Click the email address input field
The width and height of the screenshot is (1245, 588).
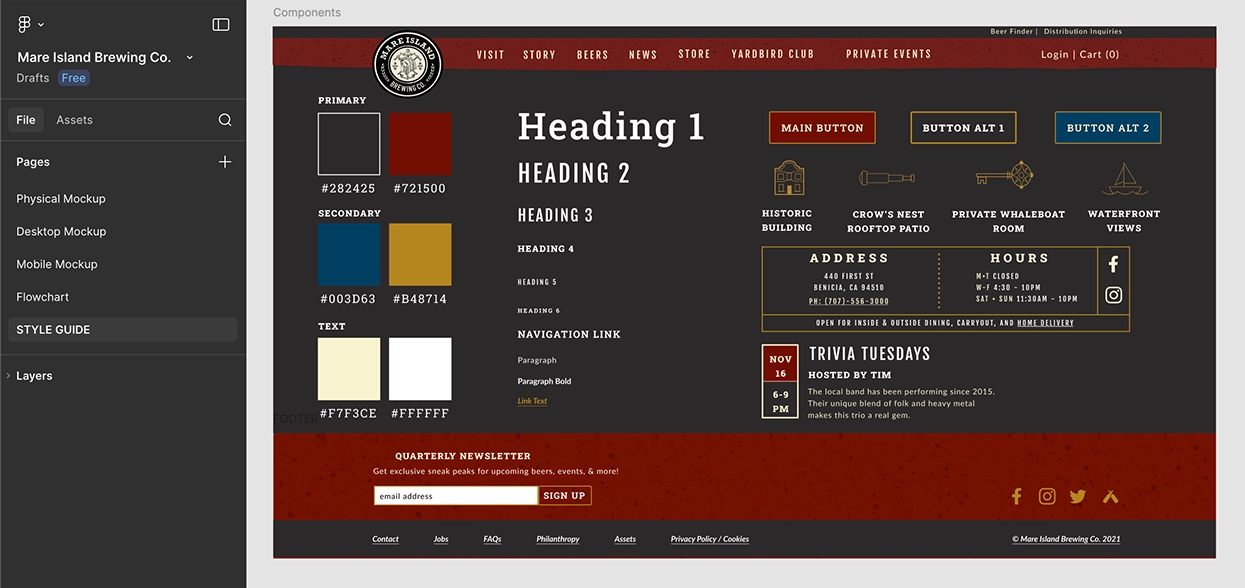pyautogui.click(x=456, y=496)
